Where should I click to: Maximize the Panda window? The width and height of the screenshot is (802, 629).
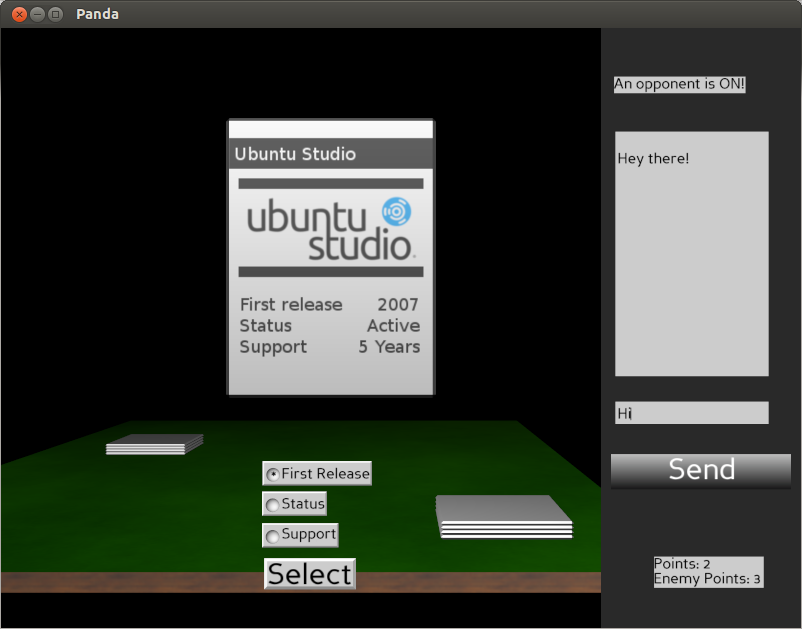coord(55,14)
